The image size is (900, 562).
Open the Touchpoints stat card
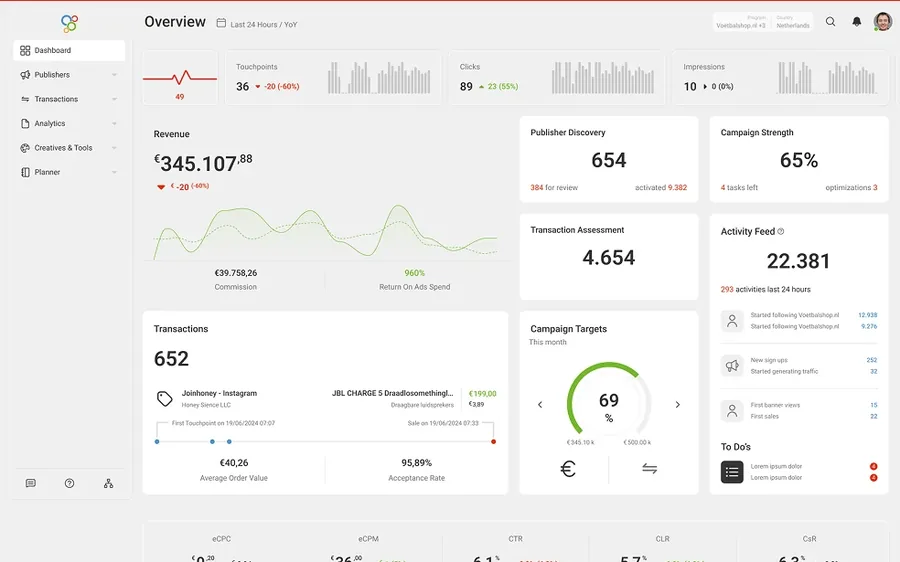[x=333, y=78]
